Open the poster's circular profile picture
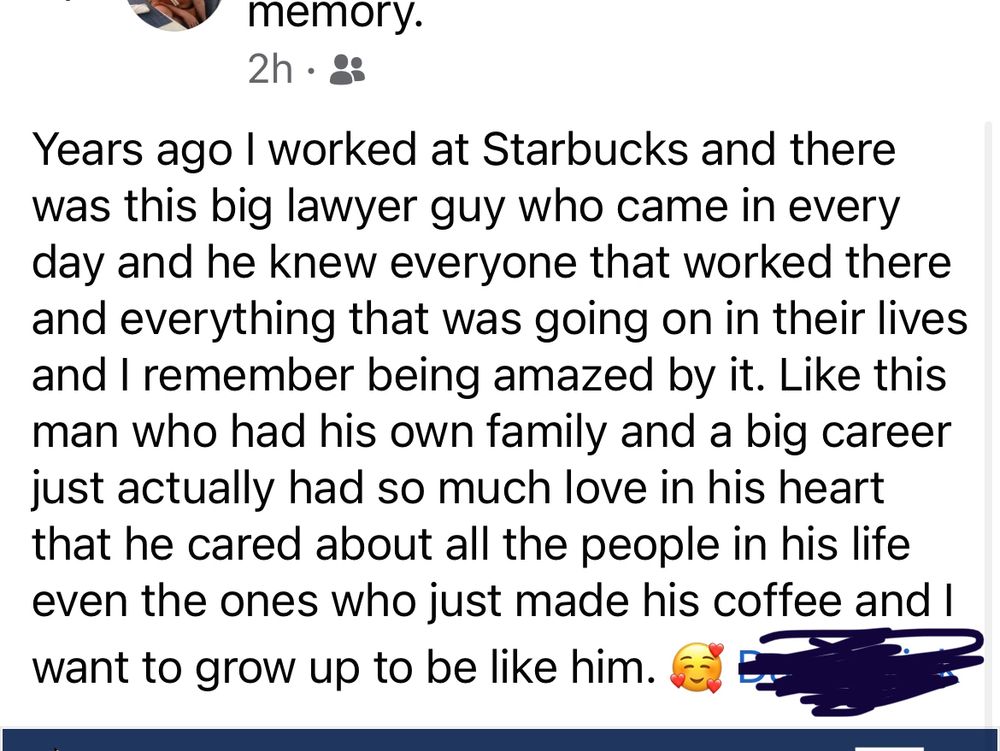This screenshot has height=751, width=1000. pos(175,11)
